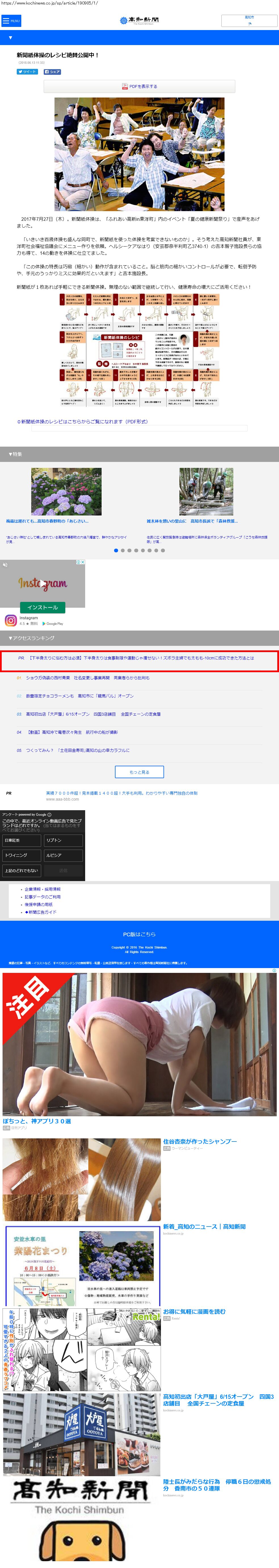Select the first carousel dot
The image size is (279, 1568).
[x=116, y=550]
